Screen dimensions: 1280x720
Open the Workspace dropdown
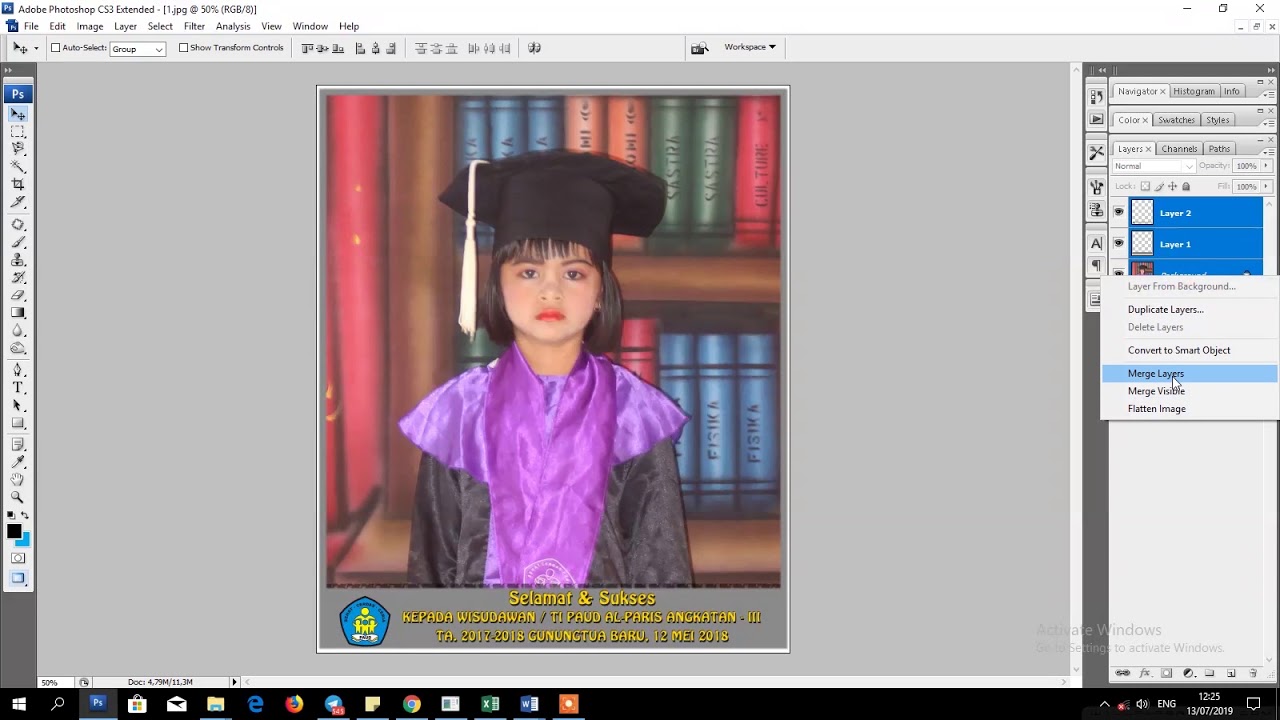pyautogui.click(x=750, y=47)
